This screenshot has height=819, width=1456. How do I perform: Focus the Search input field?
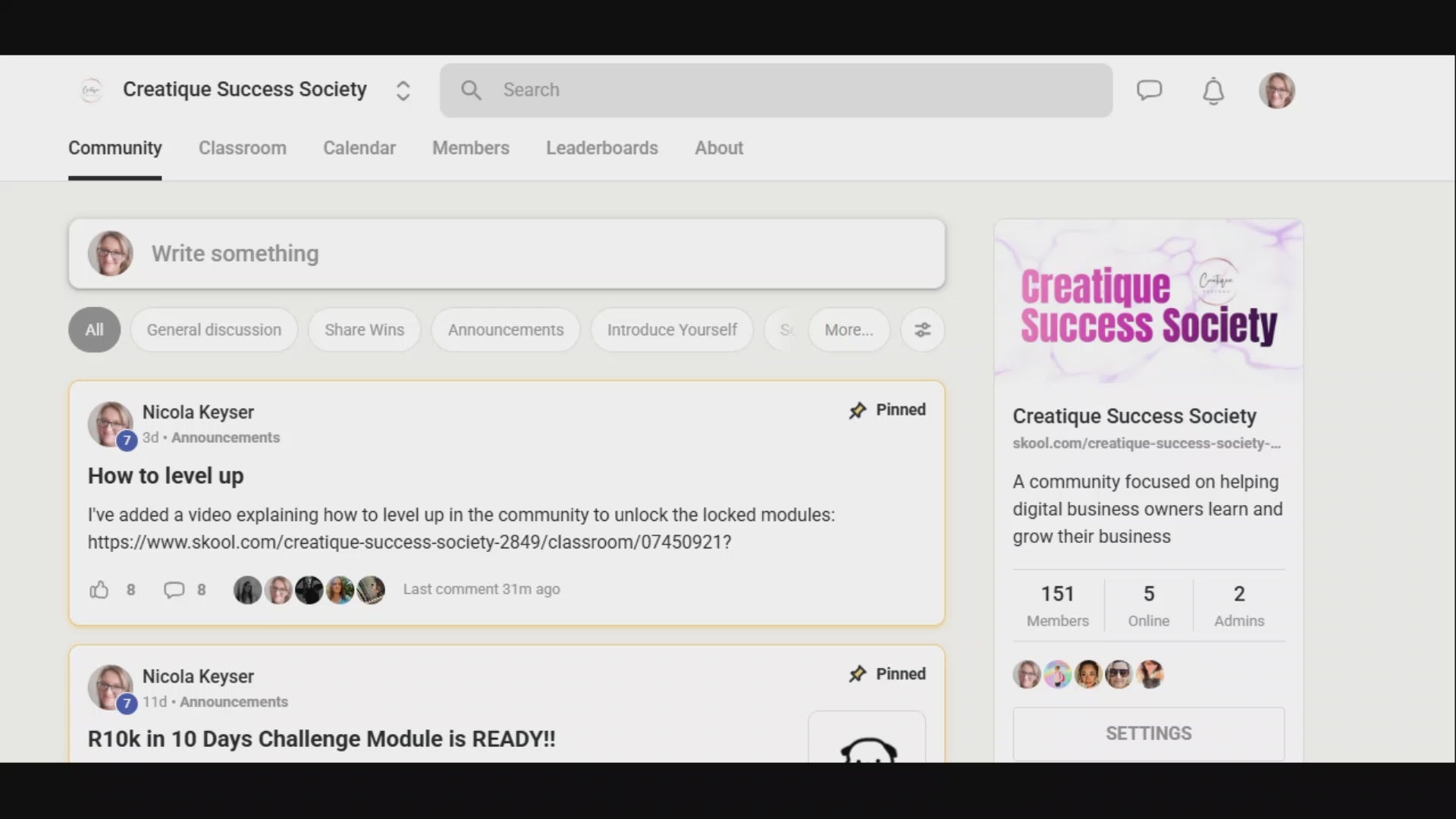coord(777,90)
